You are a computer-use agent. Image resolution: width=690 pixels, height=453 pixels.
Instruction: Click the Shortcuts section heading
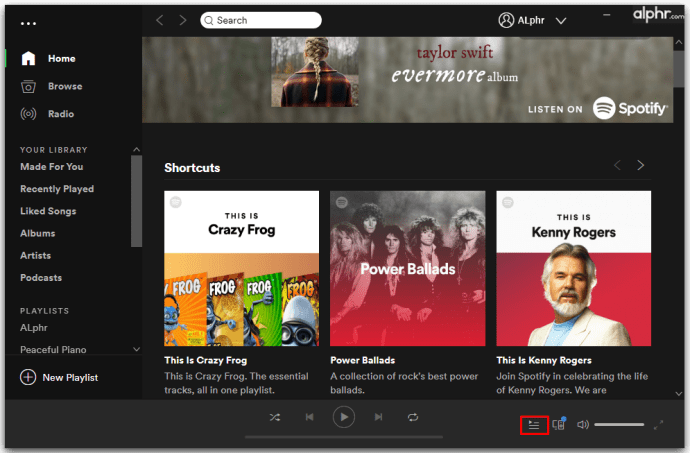[192, 168]
